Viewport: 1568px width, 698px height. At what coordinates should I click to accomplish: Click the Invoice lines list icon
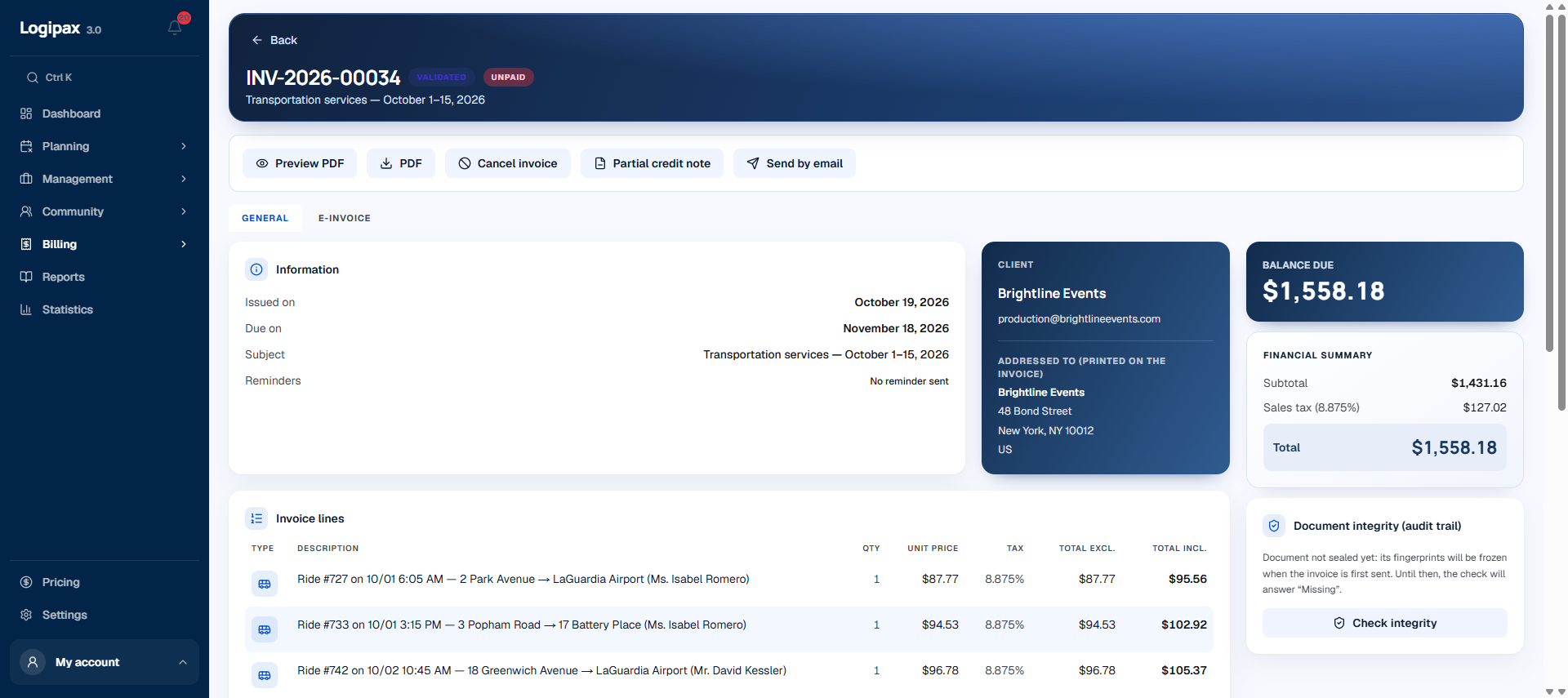256,518
